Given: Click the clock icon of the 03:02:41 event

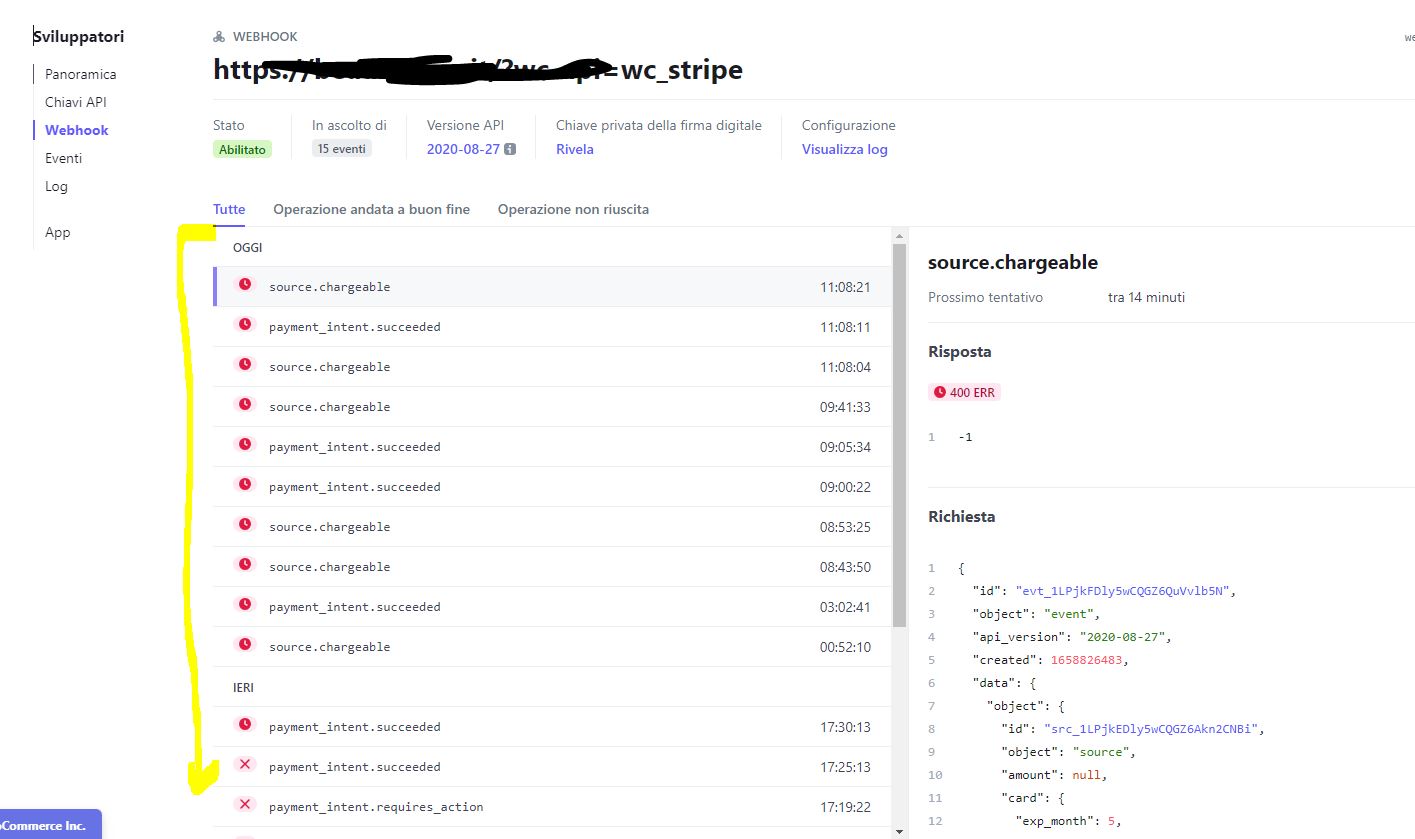Looking at the screenshot, I should [x=244, y=605].
